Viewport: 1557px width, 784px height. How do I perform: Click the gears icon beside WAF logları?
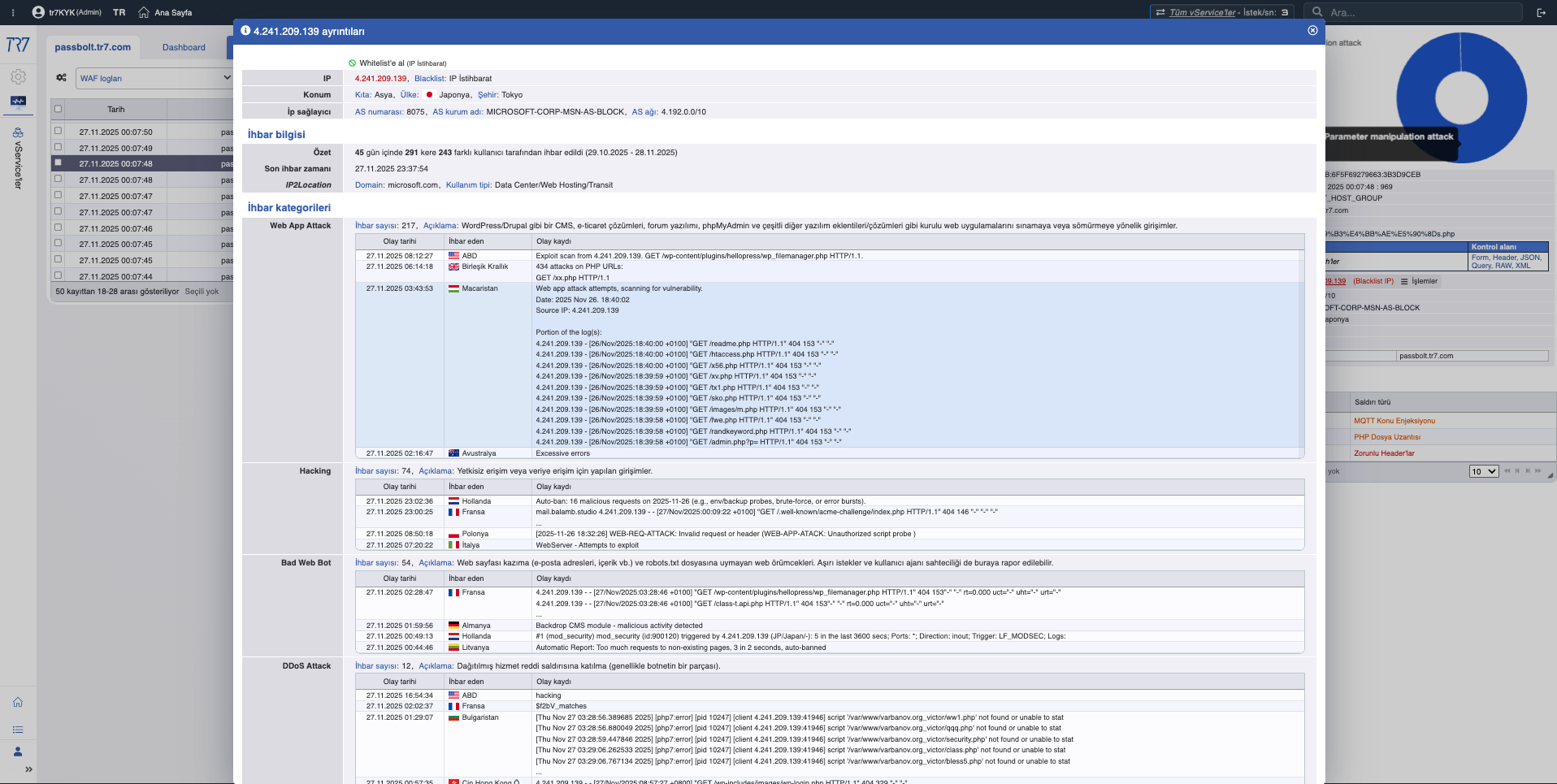click(61, 78)
